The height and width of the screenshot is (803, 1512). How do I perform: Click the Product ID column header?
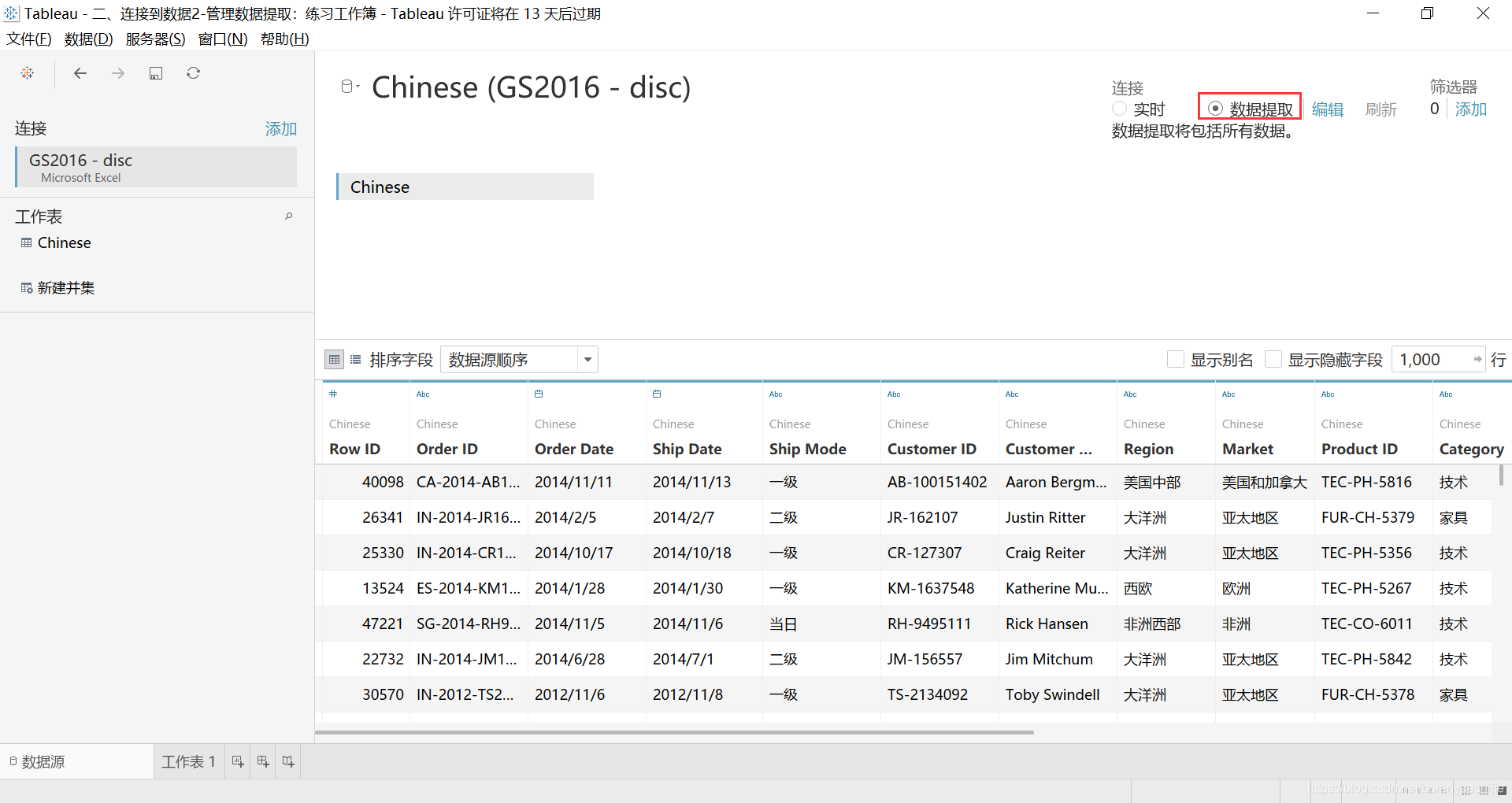(x=1359, y=449)
